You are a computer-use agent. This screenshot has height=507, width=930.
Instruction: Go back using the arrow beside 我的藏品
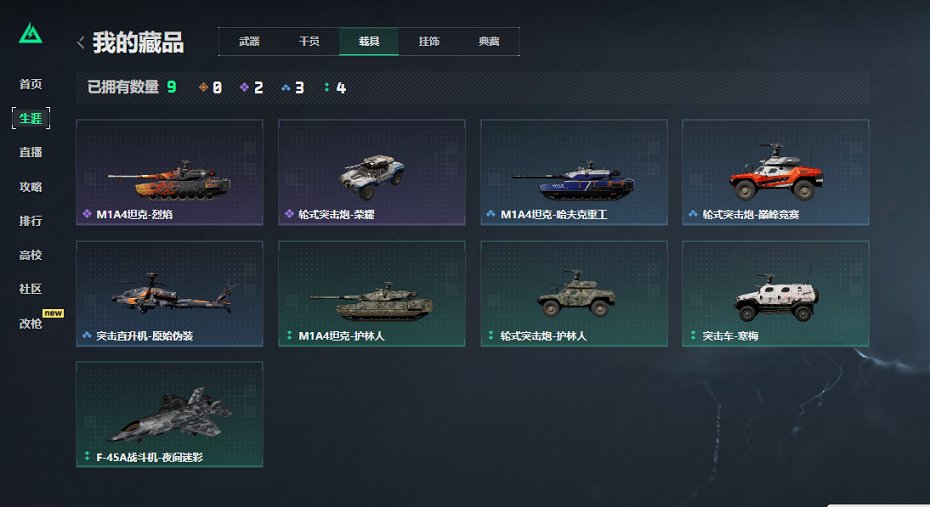click(81, 43)
